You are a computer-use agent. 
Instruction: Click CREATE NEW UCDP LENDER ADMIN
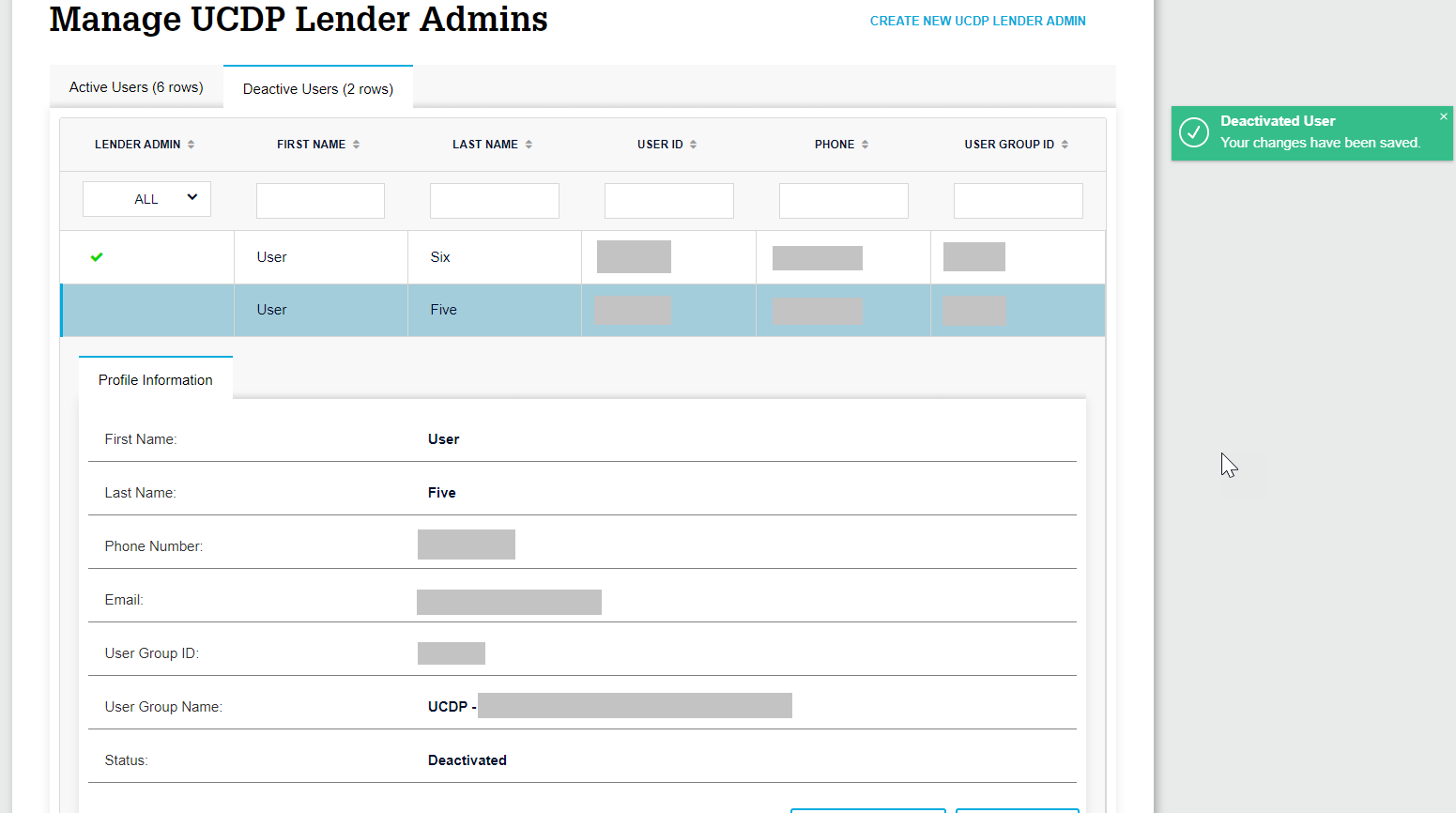[x=977, y=20]
